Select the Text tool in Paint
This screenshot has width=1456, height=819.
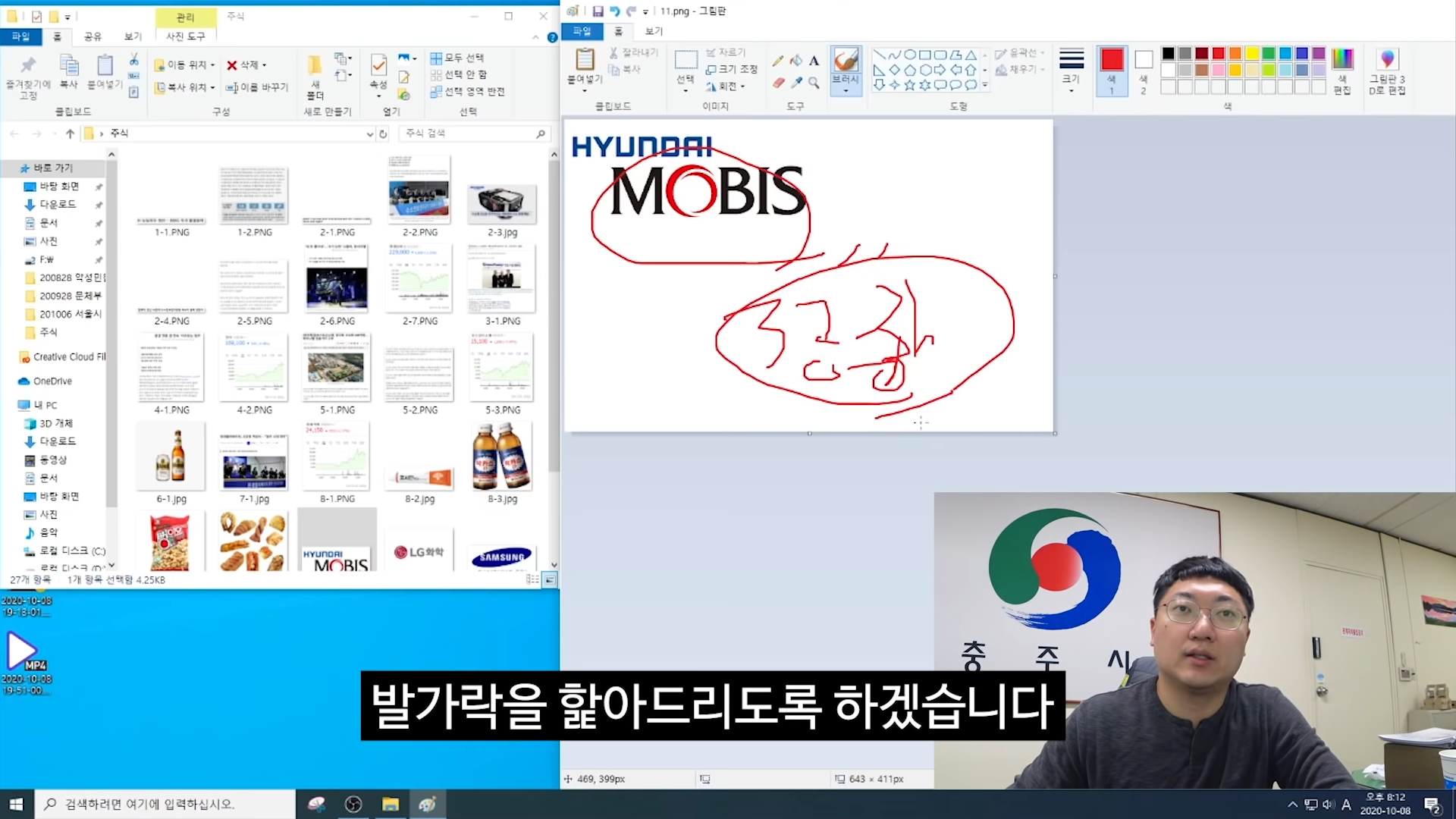click(814, 61)
